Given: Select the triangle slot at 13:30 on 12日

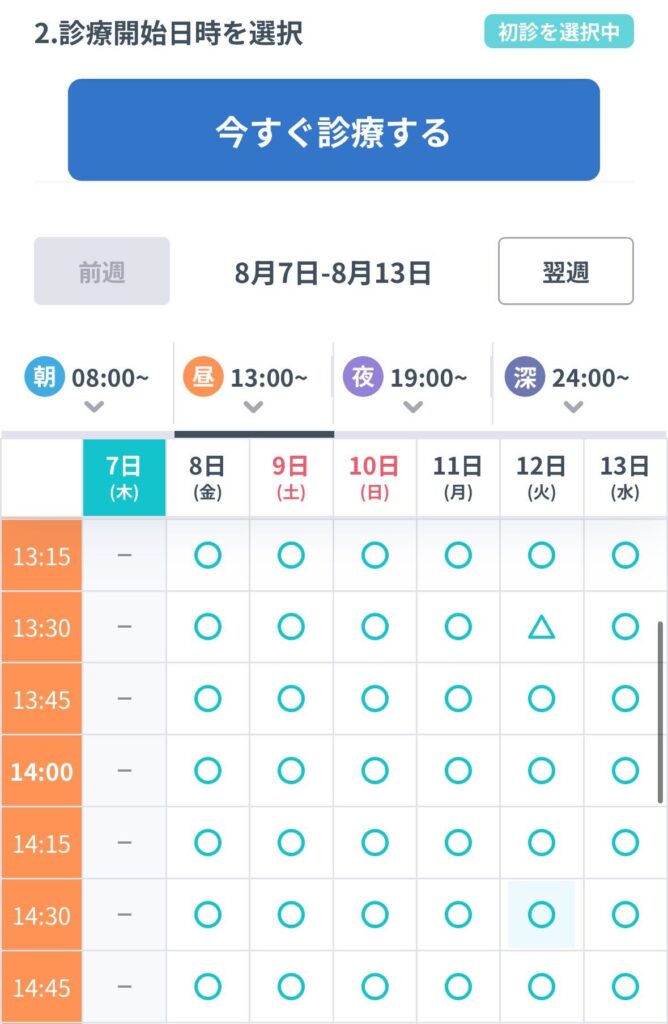Looking at the screenshot, I should (x=541, y=628).
